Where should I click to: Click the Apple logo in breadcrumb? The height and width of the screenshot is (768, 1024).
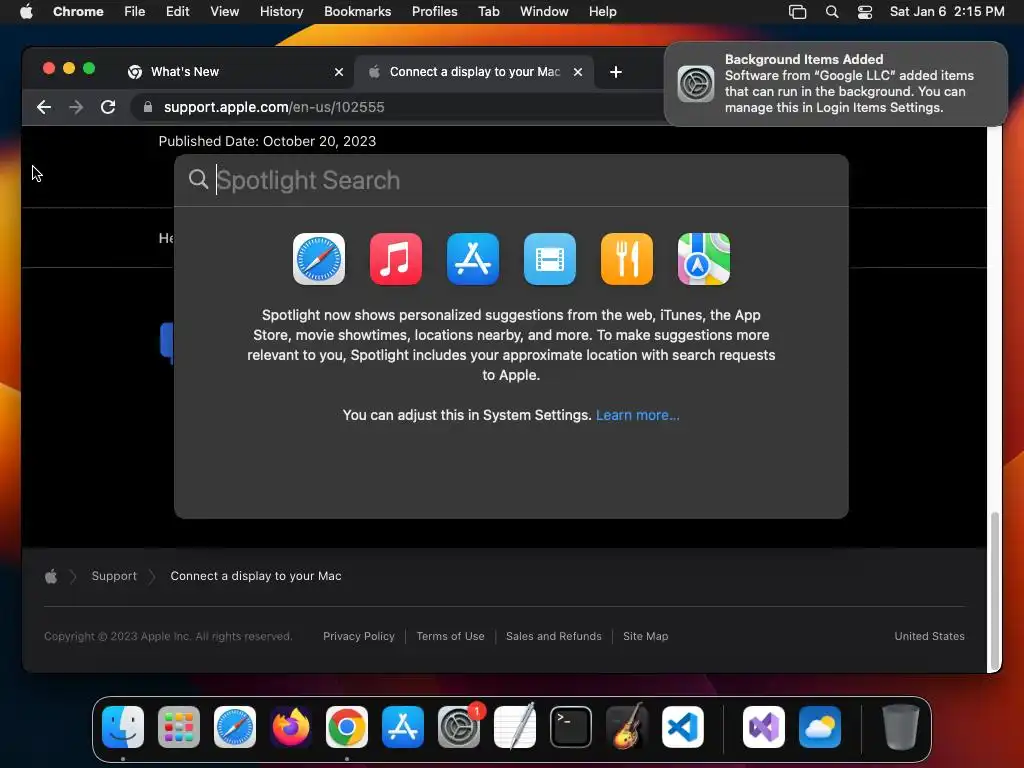tap(51, 576)
